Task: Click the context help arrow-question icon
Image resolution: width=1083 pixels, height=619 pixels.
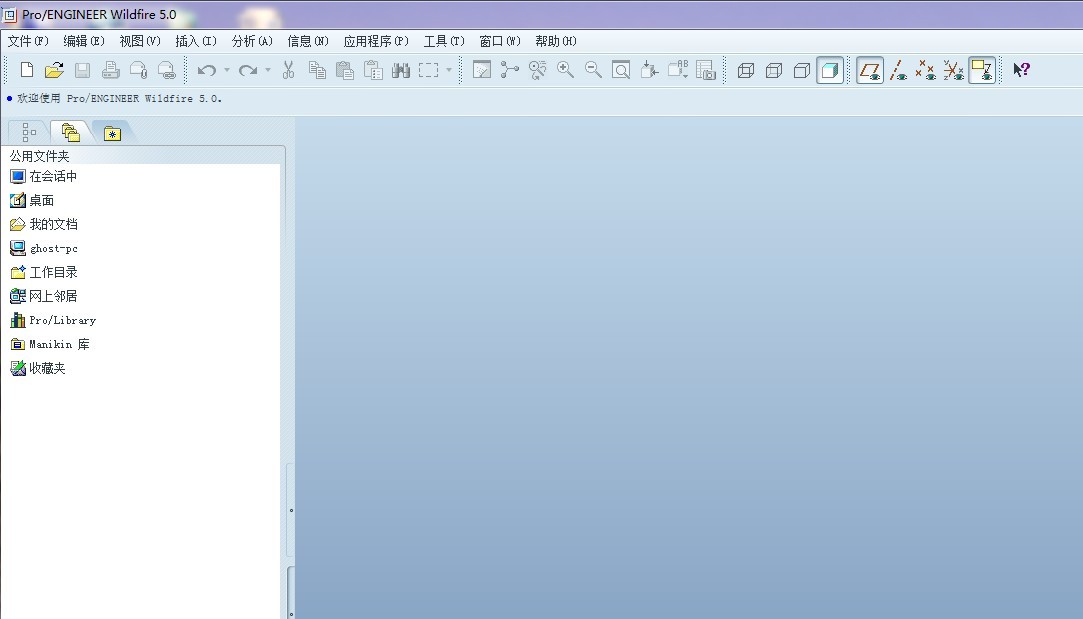Action: tap(1022, 70)
